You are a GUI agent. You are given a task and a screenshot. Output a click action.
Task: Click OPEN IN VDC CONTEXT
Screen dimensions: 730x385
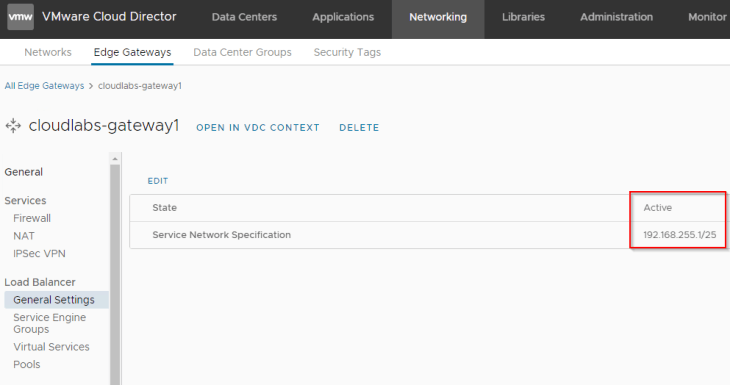pyautogui.click(x=258, y=128)
